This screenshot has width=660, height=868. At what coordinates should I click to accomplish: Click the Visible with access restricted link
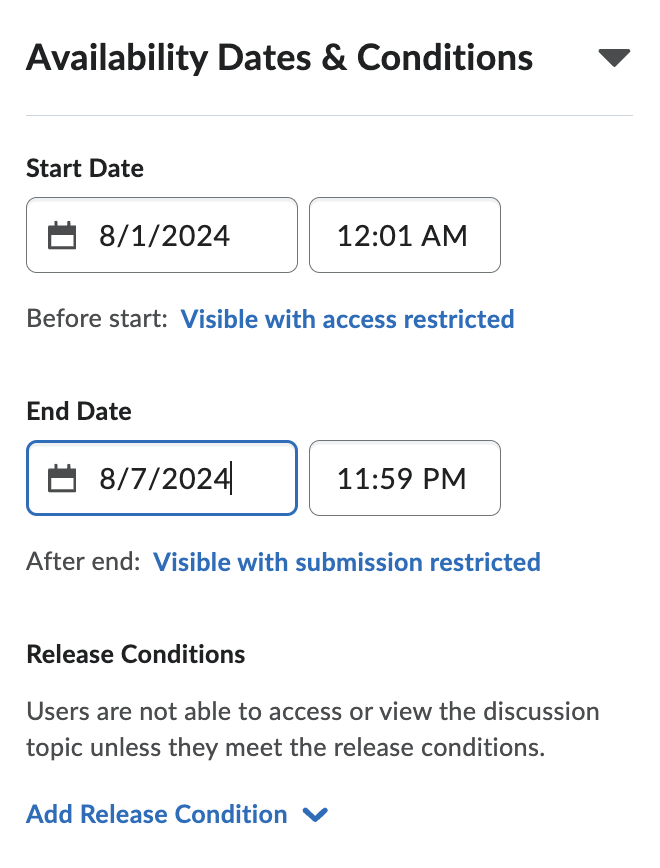tap(347, 319)
